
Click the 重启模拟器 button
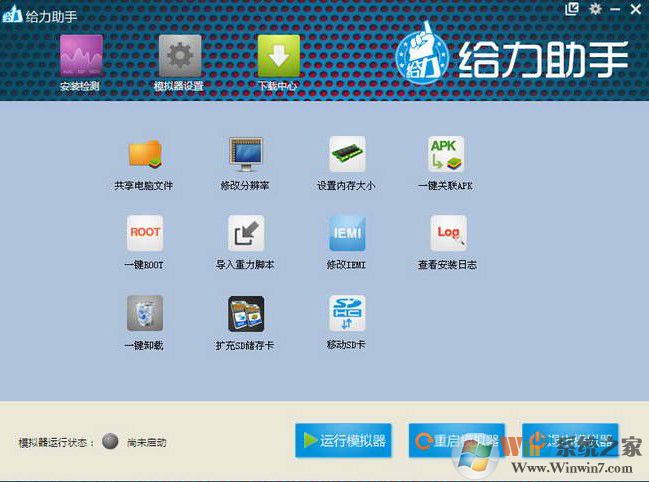coord(457,440)
